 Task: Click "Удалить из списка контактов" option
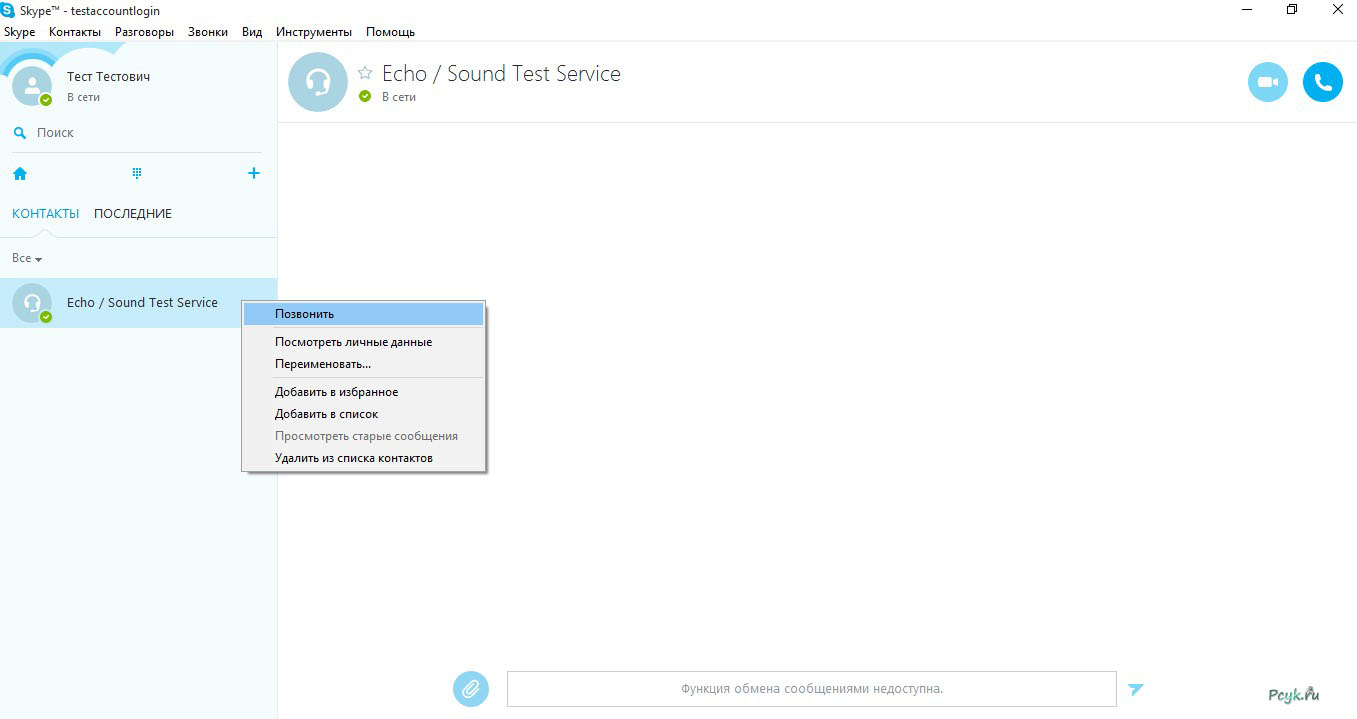[x=354, y=458]
